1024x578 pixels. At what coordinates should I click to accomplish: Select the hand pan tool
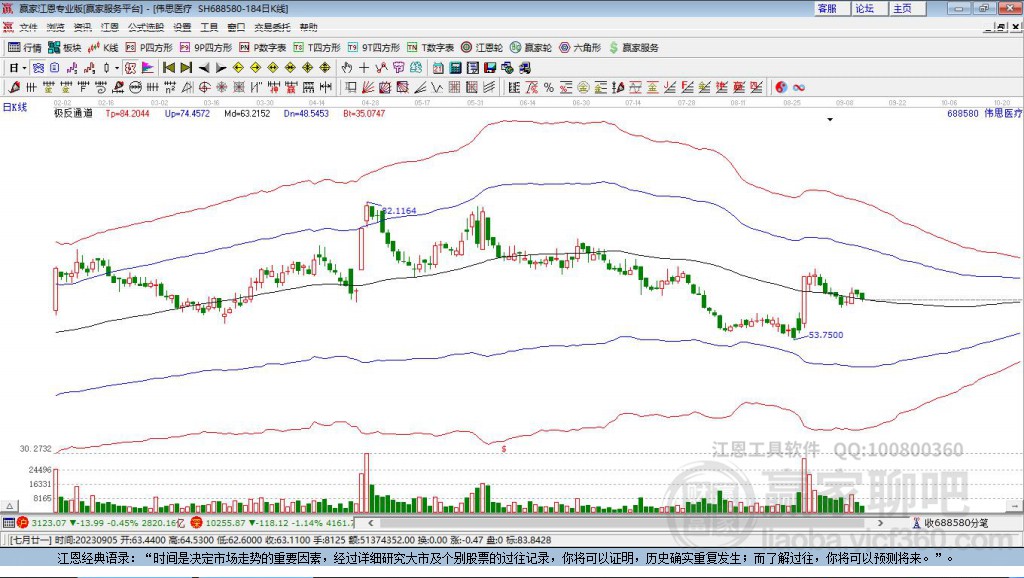click(x=347, y=68)
